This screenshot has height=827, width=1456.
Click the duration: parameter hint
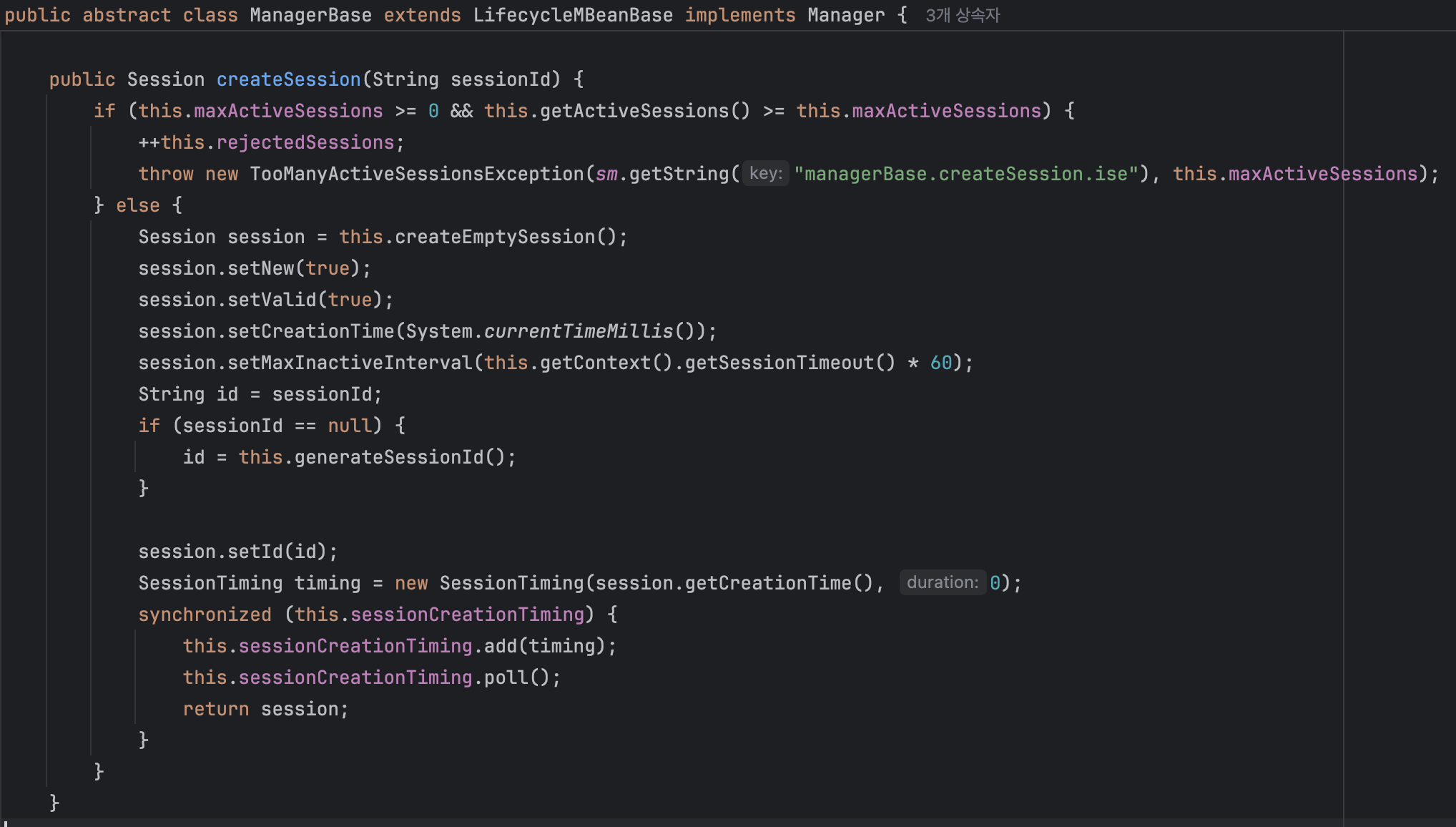tap(942, 583)
